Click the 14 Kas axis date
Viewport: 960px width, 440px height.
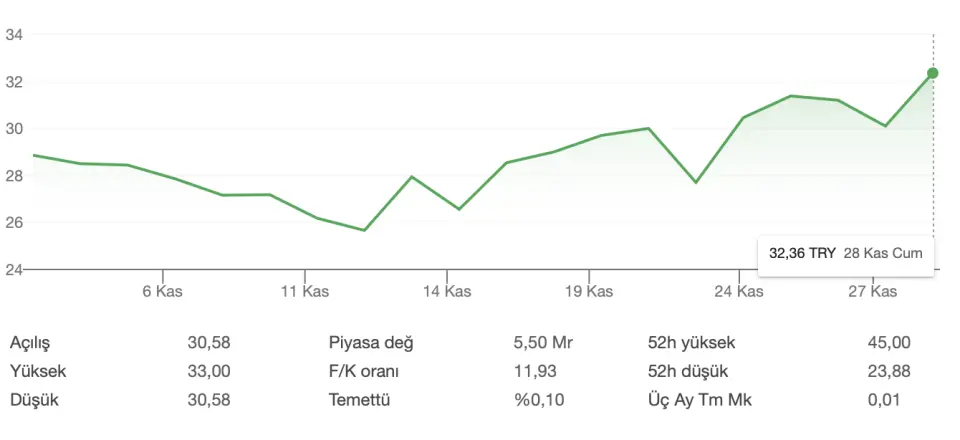click(x=446, y=292)
